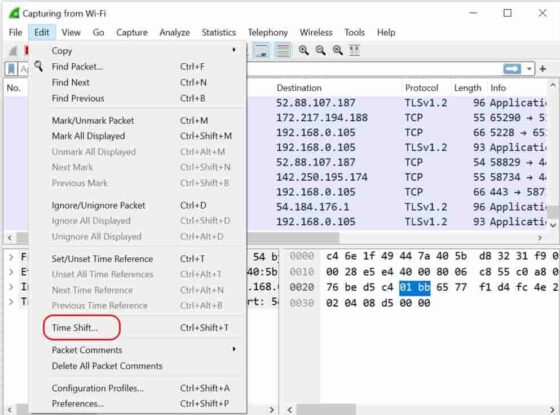Open the File menu
This screenshot has height=415, width=560.
(15, 32)
